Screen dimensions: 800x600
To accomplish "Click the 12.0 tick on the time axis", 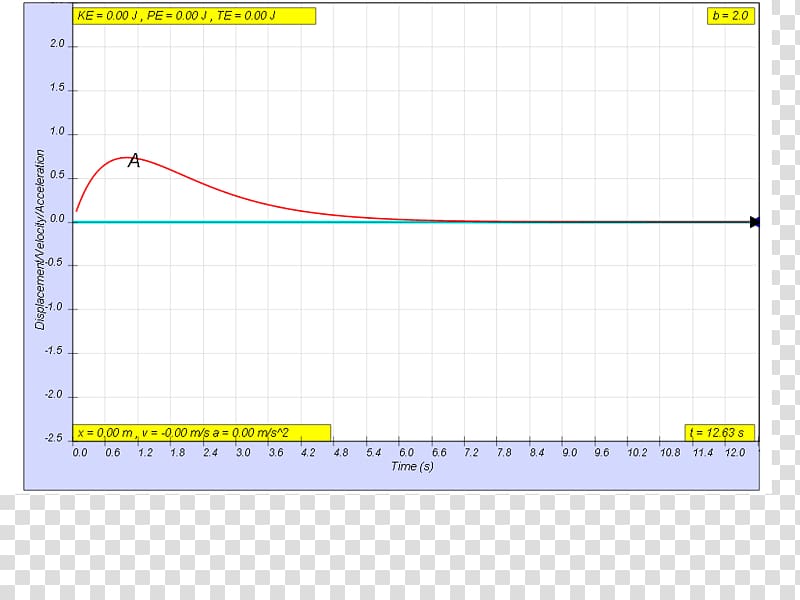I will [733, 453].
